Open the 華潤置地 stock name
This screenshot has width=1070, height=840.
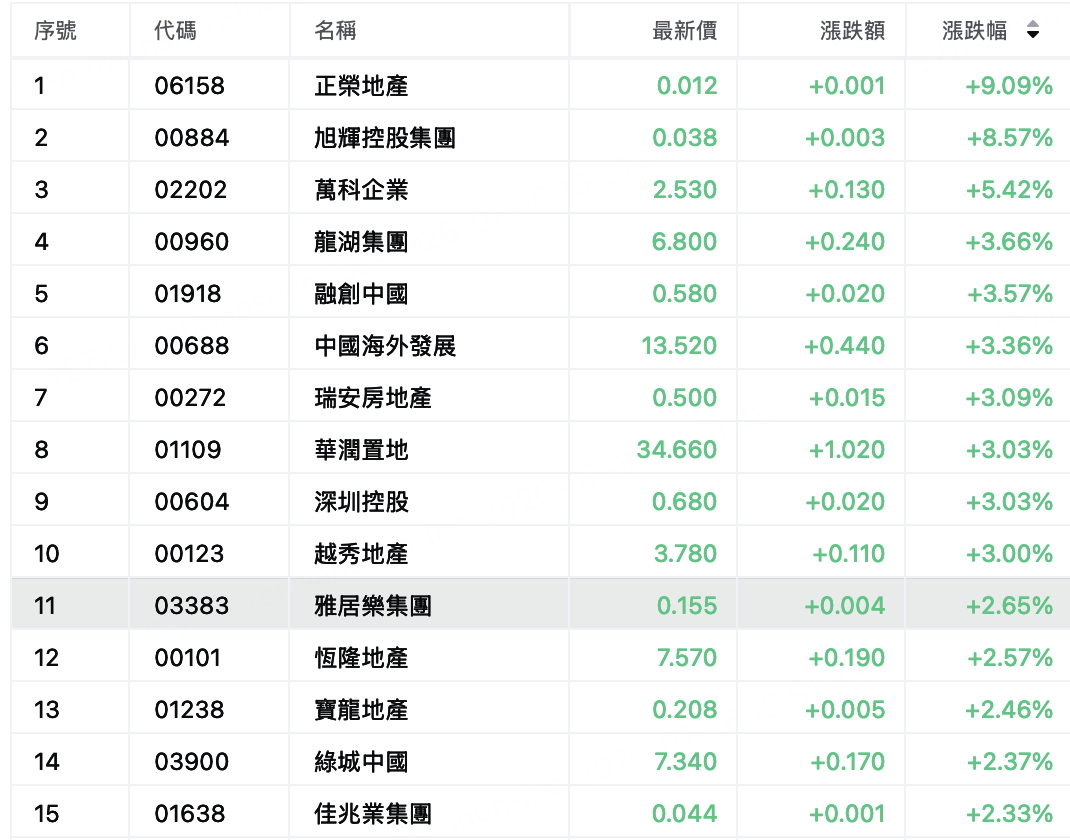pyautogui.click(x=361, y=450)
